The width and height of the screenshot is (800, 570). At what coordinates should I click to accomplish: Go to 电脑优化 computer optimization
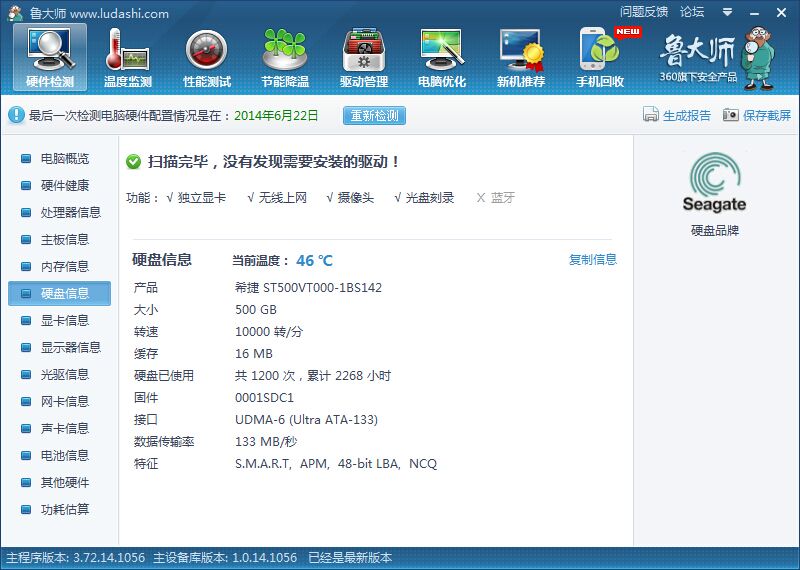442,57
